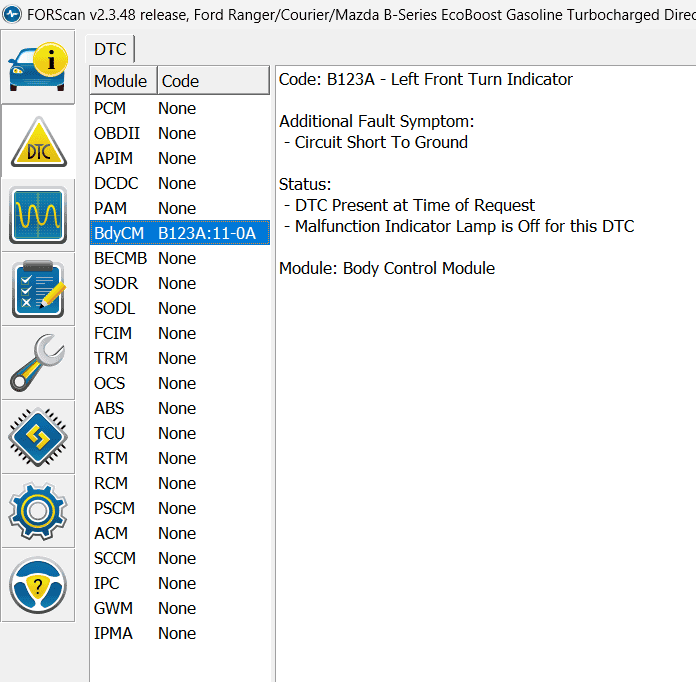Click the FORScan app icon in title bar

point(12,14)
